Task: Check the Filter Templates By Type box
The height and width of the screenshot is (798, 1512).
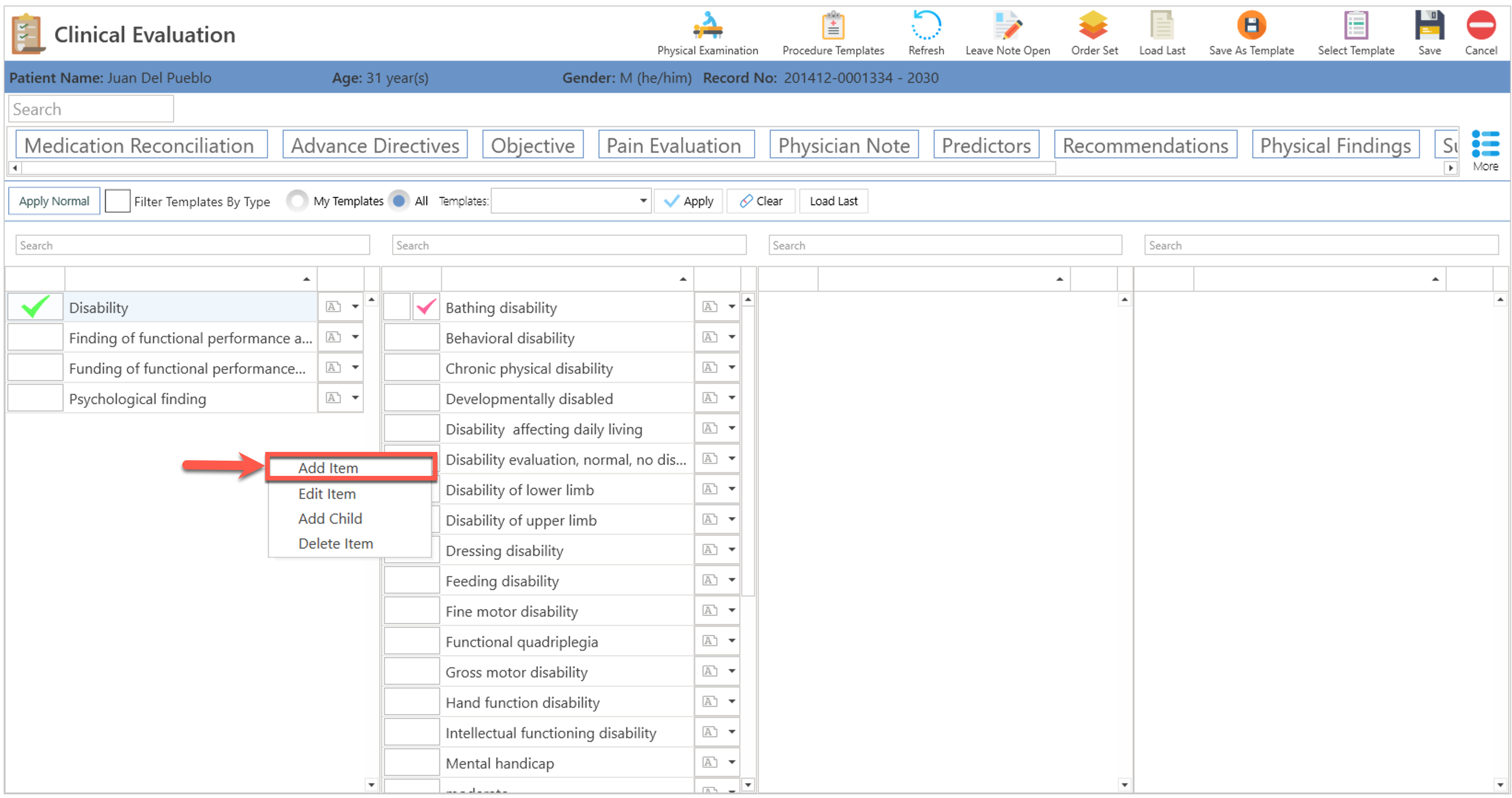Action: point(117,201)
